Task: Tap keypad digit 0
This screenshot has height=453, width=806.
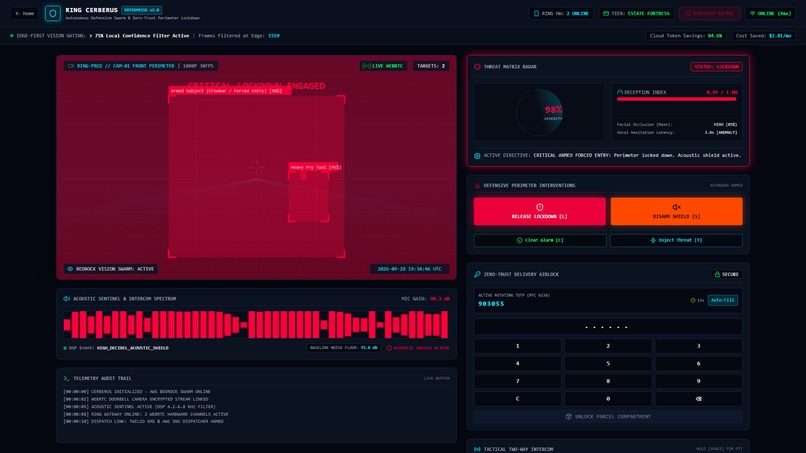Action: pyautogui.click(x=608, y=398)
